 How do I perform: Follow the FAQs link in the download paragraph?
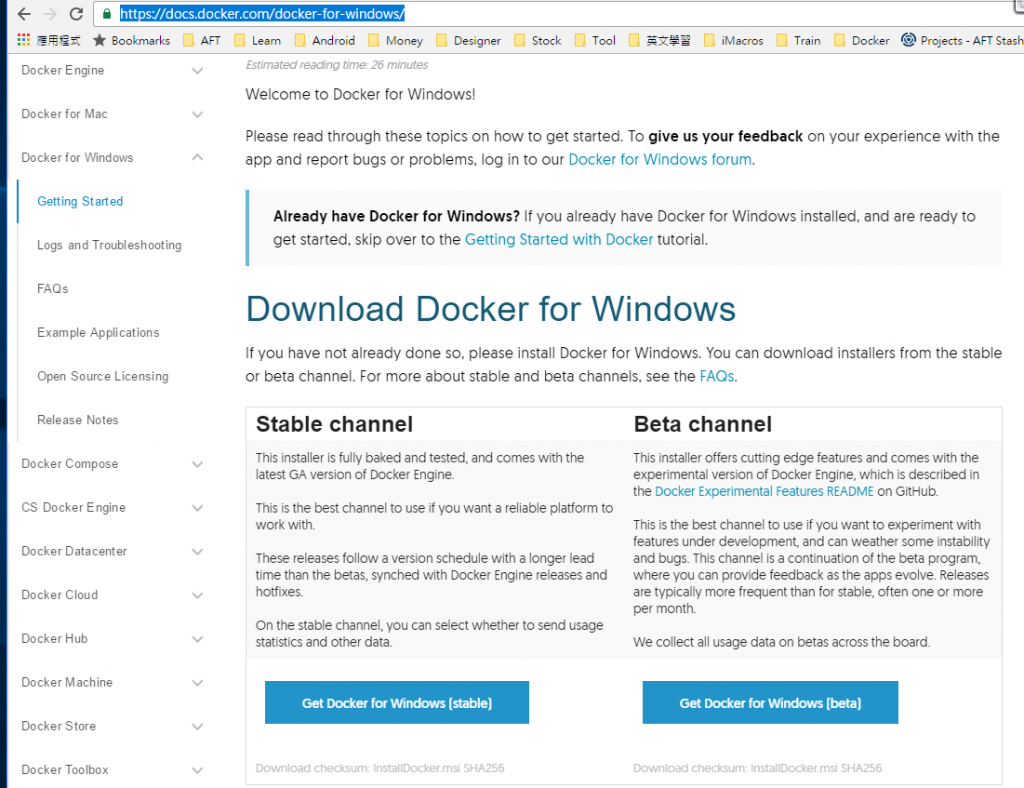point(716,376)
